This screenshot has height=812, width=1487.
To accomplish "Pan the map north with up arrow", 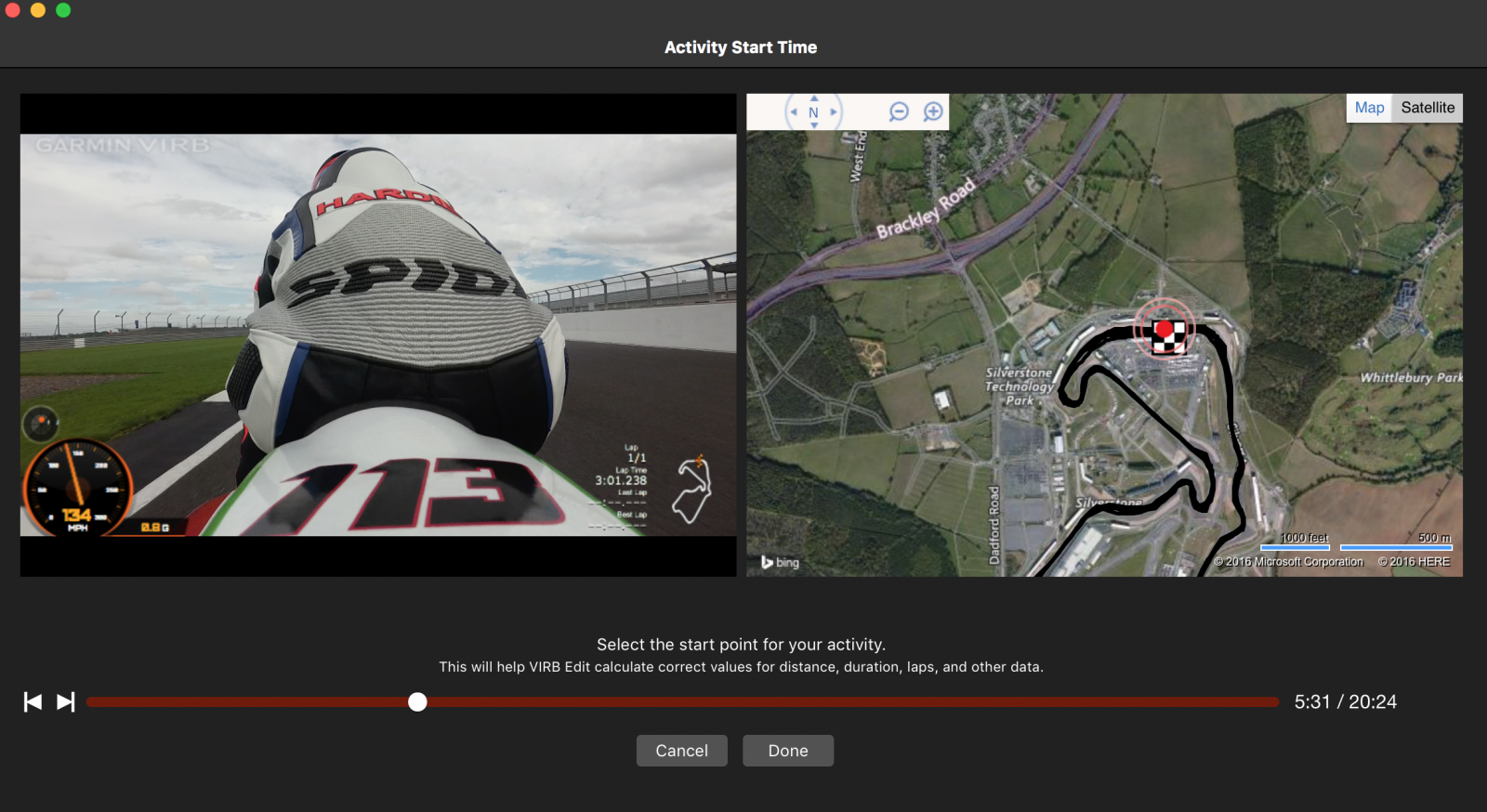I will coord(814,98).
